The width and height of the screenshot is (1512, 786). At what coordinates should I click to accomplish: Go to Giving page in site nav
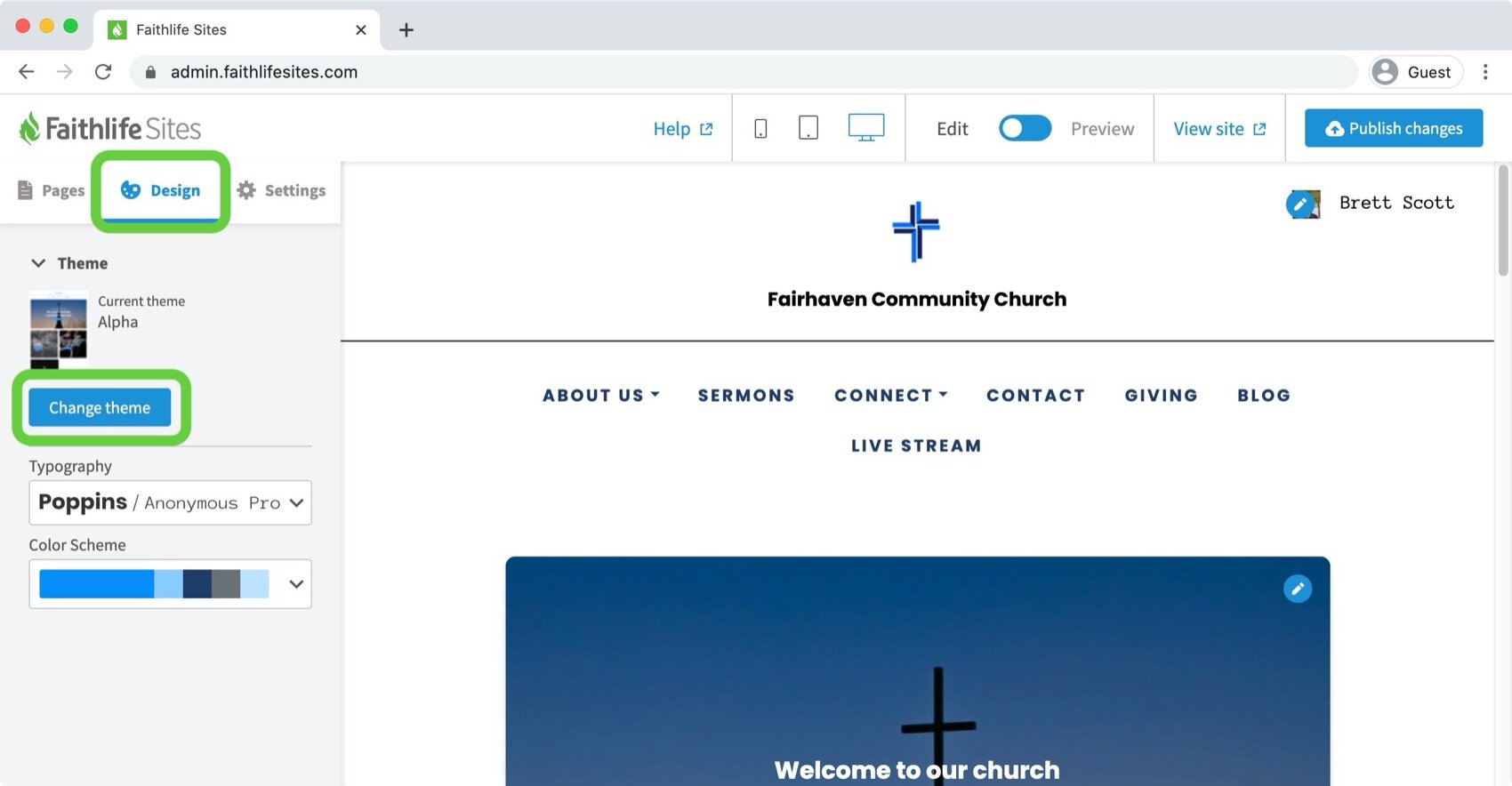coord(1162,396)
